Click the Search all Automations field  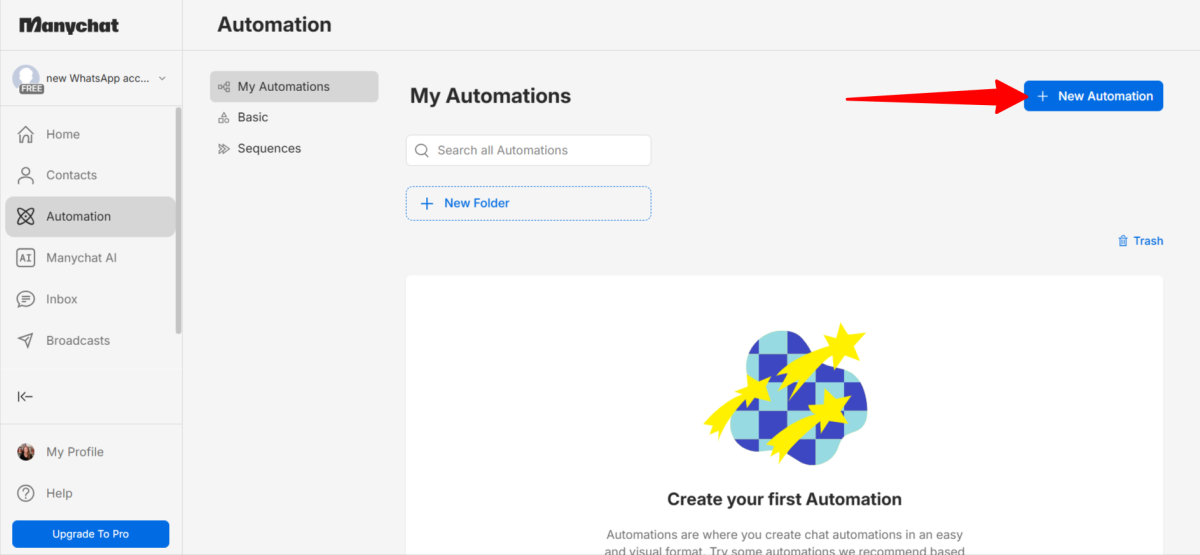(528, 150)
